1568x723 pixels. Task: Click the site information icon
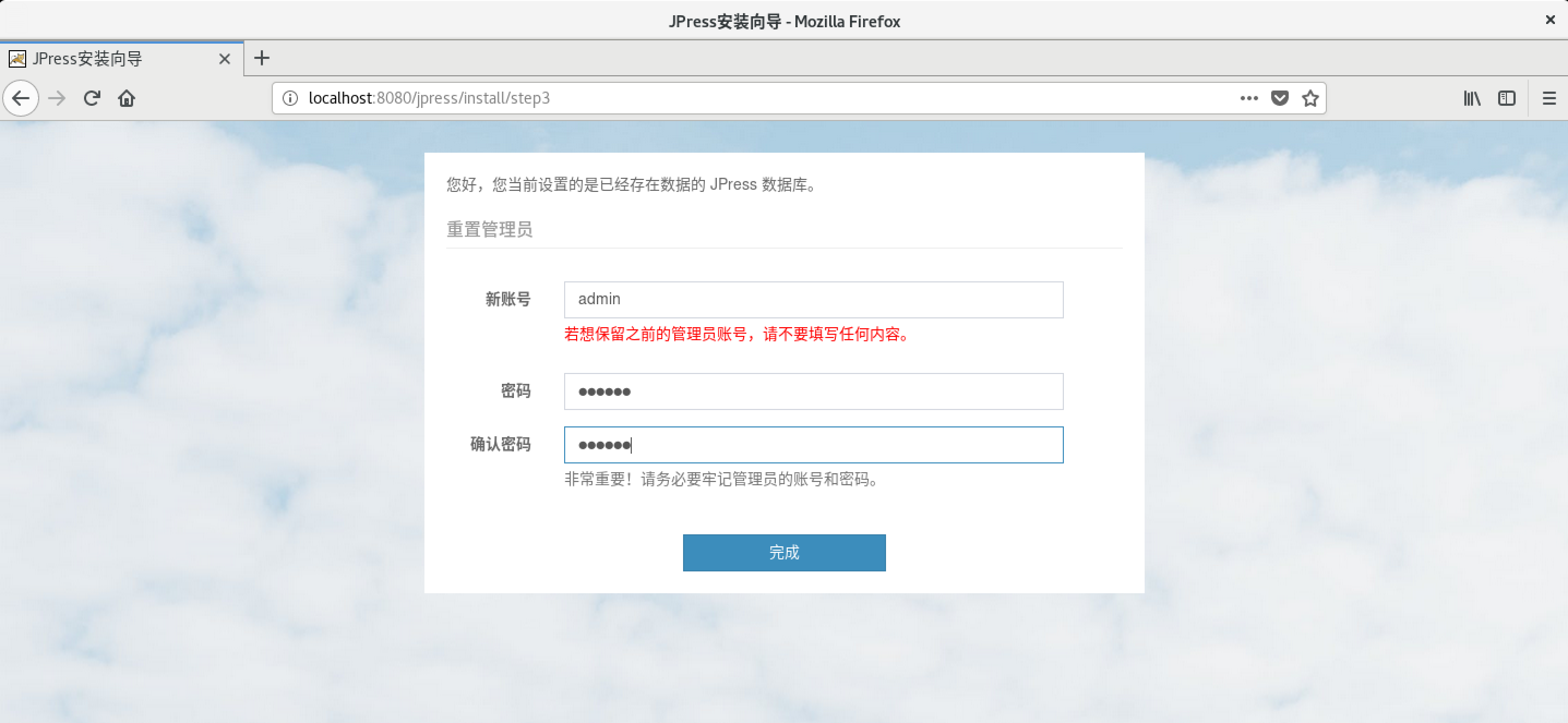(290, 98)
